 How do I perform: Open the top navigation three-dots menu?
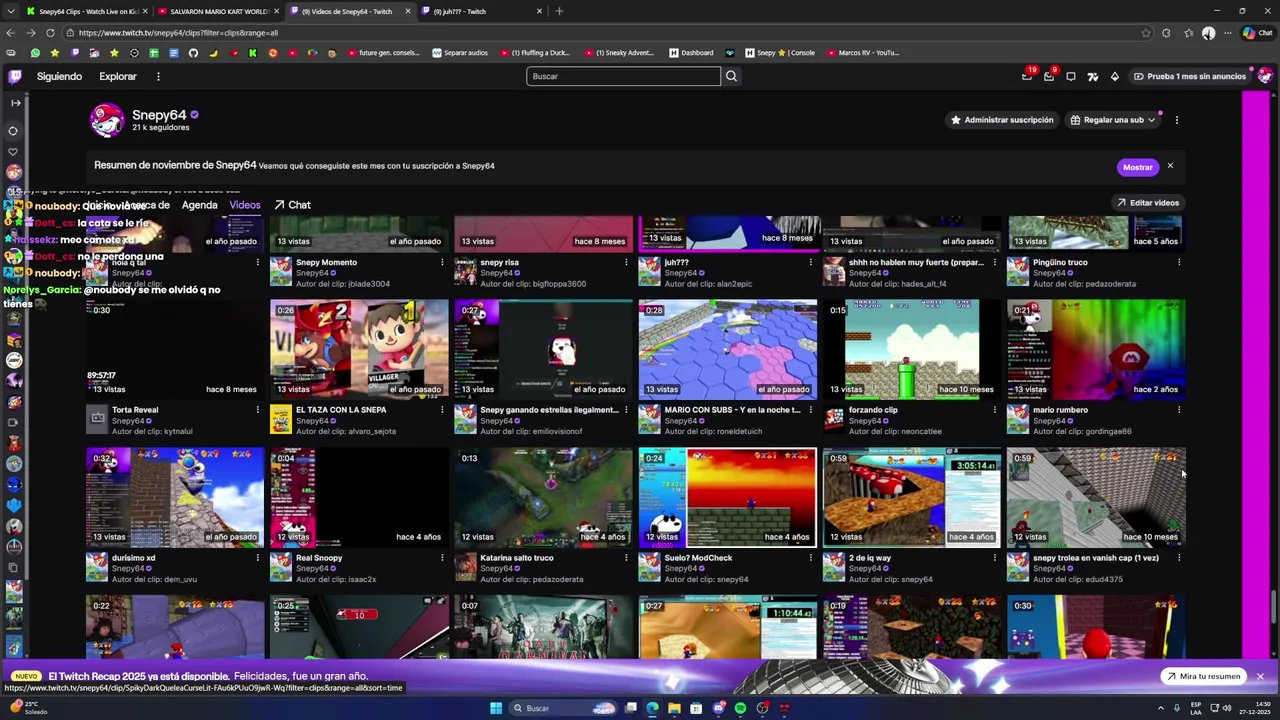point(158,76)
